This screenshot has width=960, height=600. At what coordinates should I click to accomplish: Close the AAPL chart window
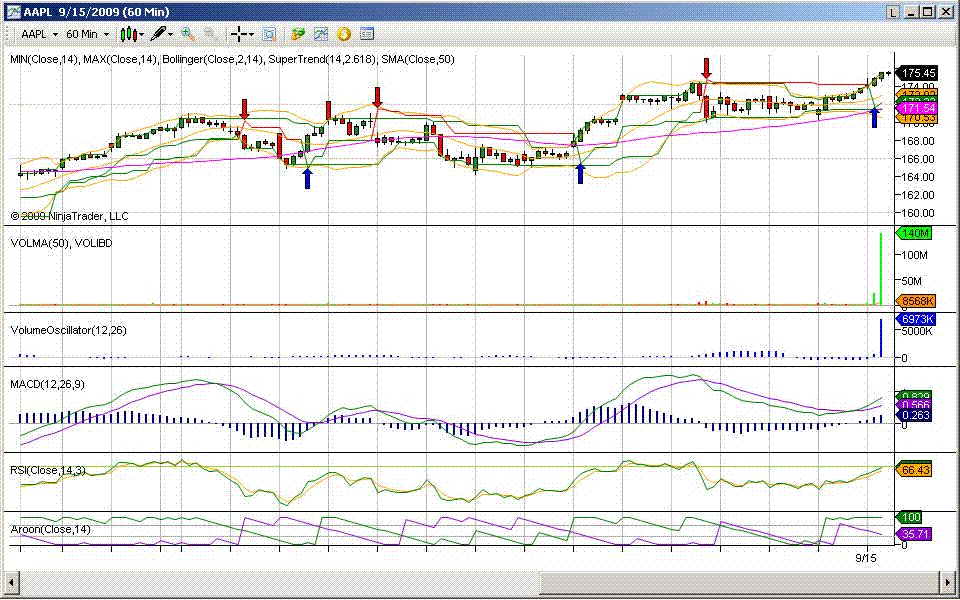(x=944, y=12)
